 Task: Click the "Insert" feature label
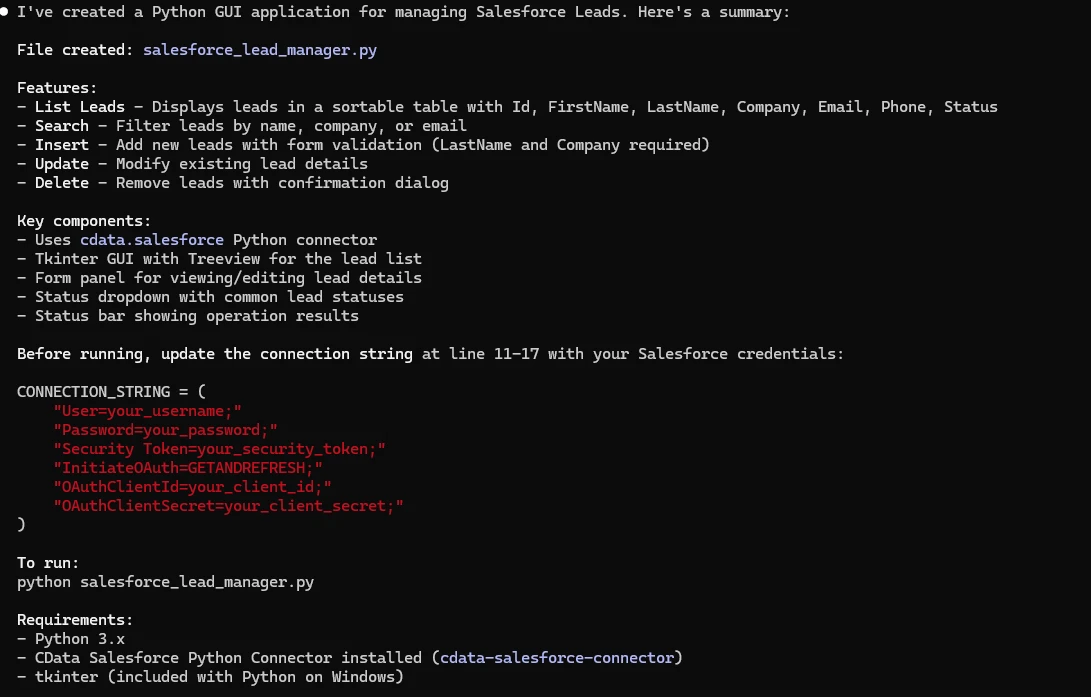62,145
